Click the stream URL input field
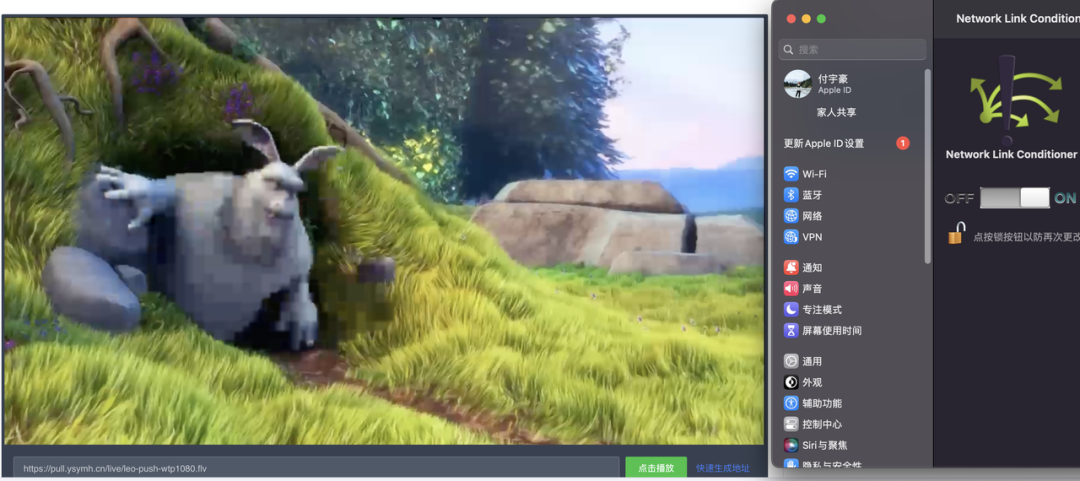 pos(316,468)
